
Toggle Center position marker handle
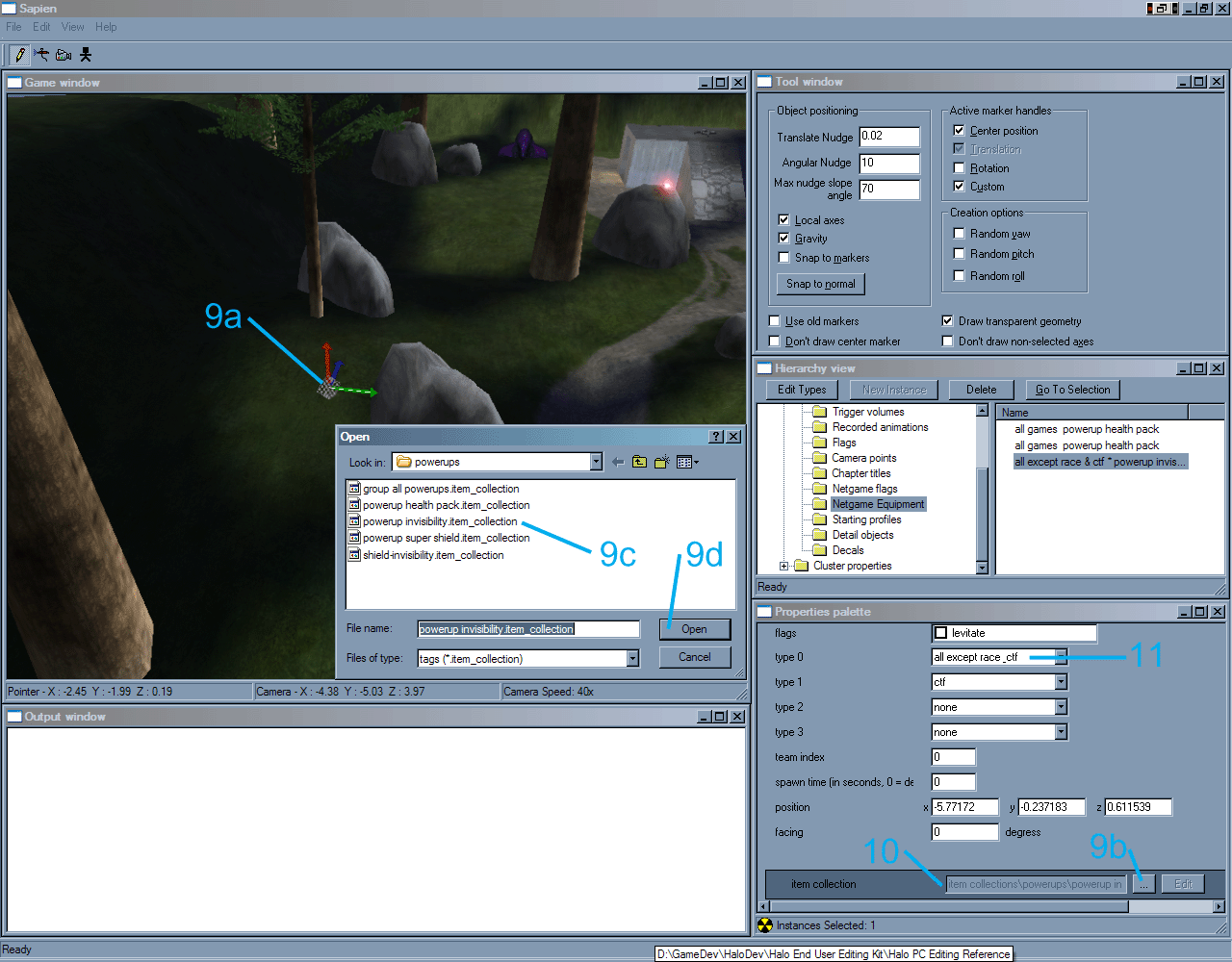[x=959, y=130]
